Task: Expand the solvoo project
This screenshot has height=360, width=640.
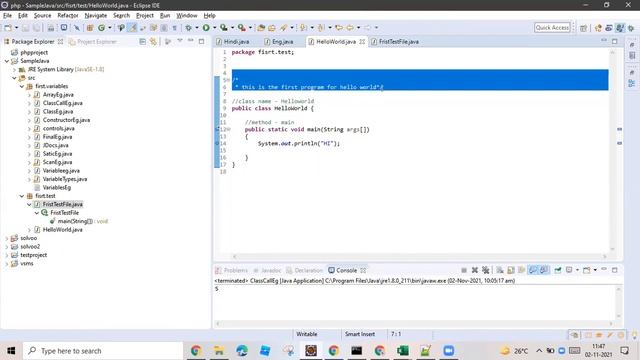Action: 7,238
